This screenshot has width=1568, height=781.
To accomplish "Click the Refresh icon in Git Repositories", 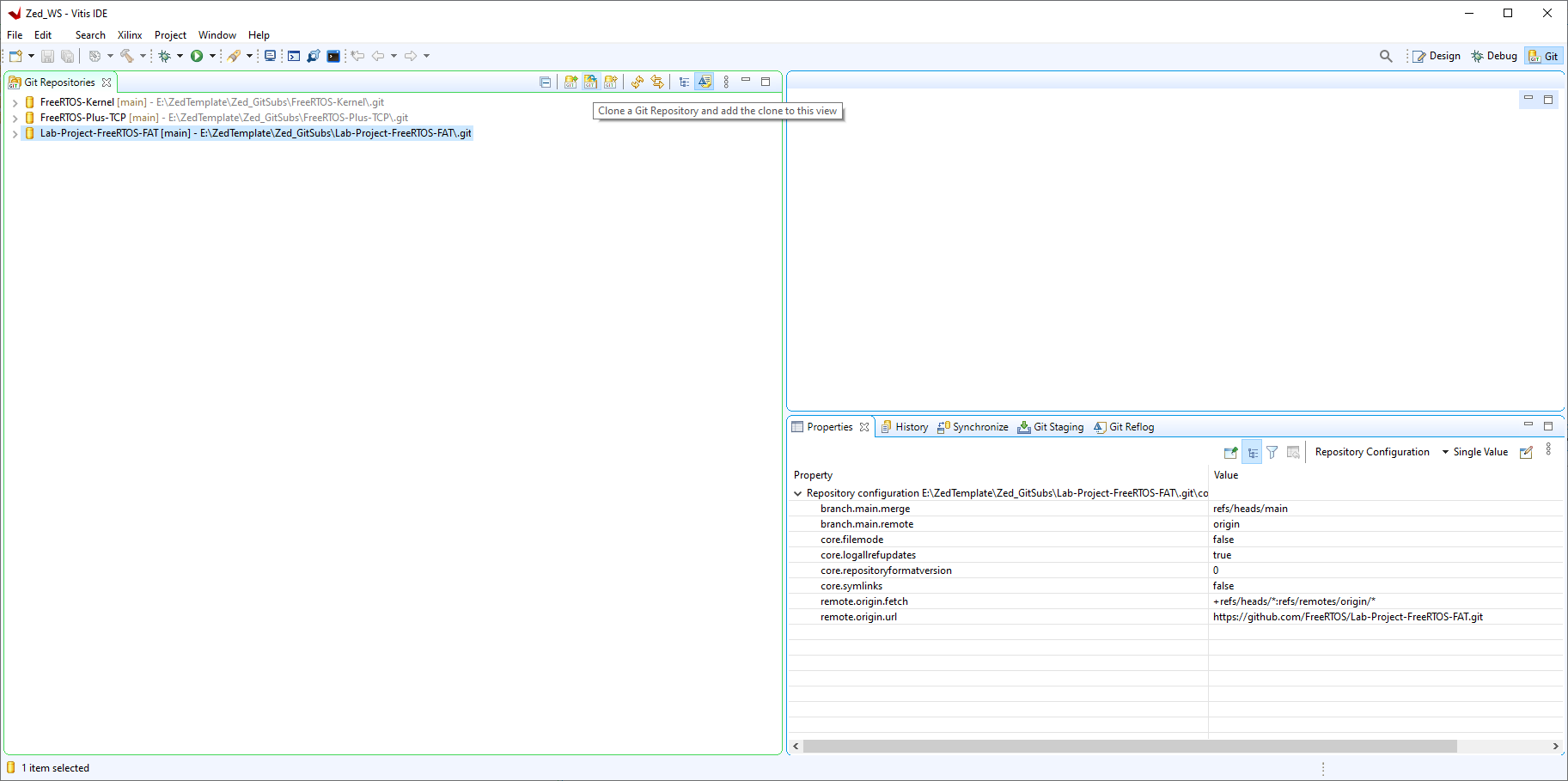I will click(x=637, y=82).
